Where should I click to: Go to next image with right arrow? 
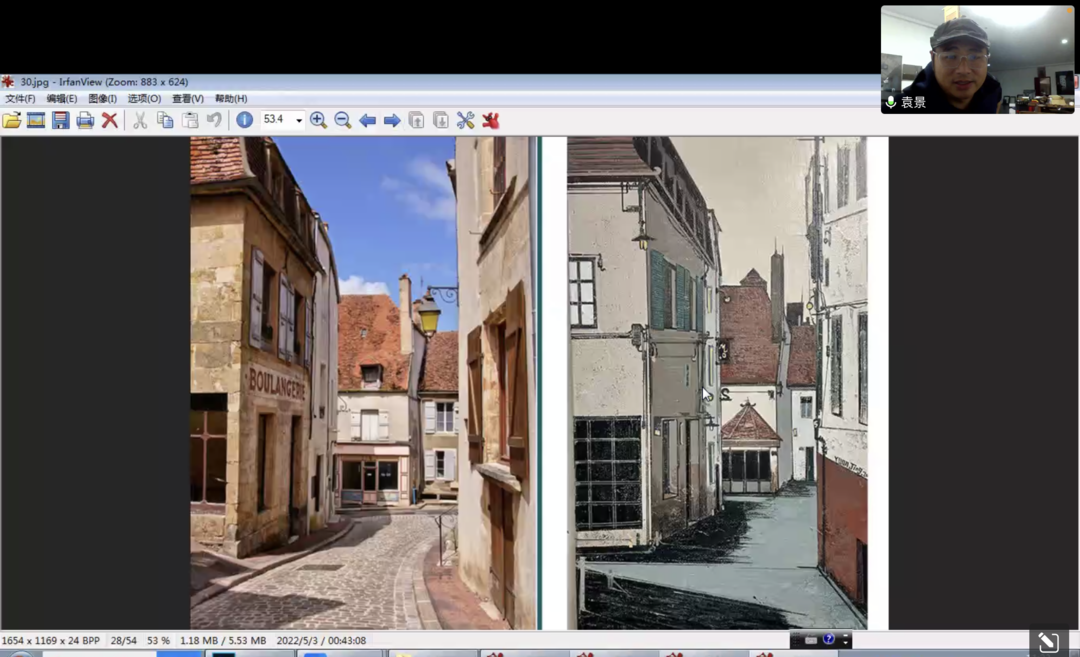(x=392, y=120)
